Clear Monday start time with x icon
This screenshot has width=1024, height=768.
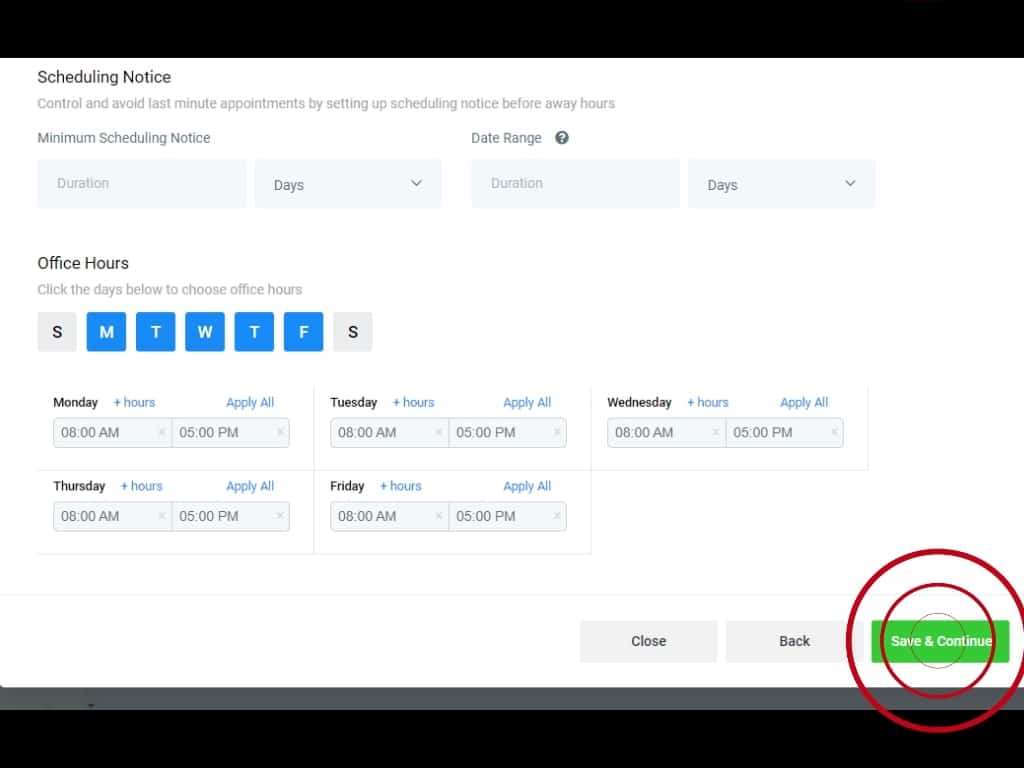161,433
